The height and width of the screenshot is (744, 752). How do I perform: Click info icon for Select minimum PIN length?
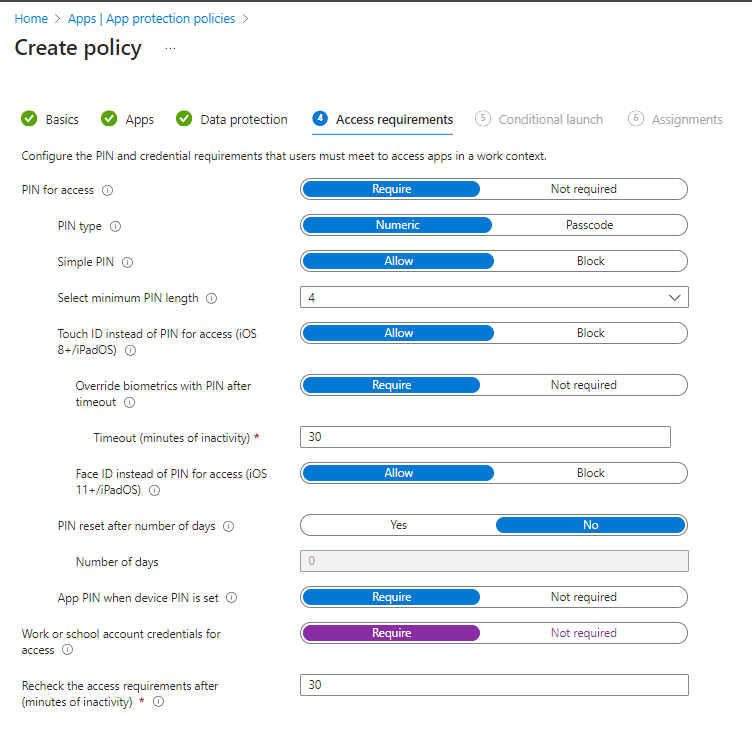211,298
